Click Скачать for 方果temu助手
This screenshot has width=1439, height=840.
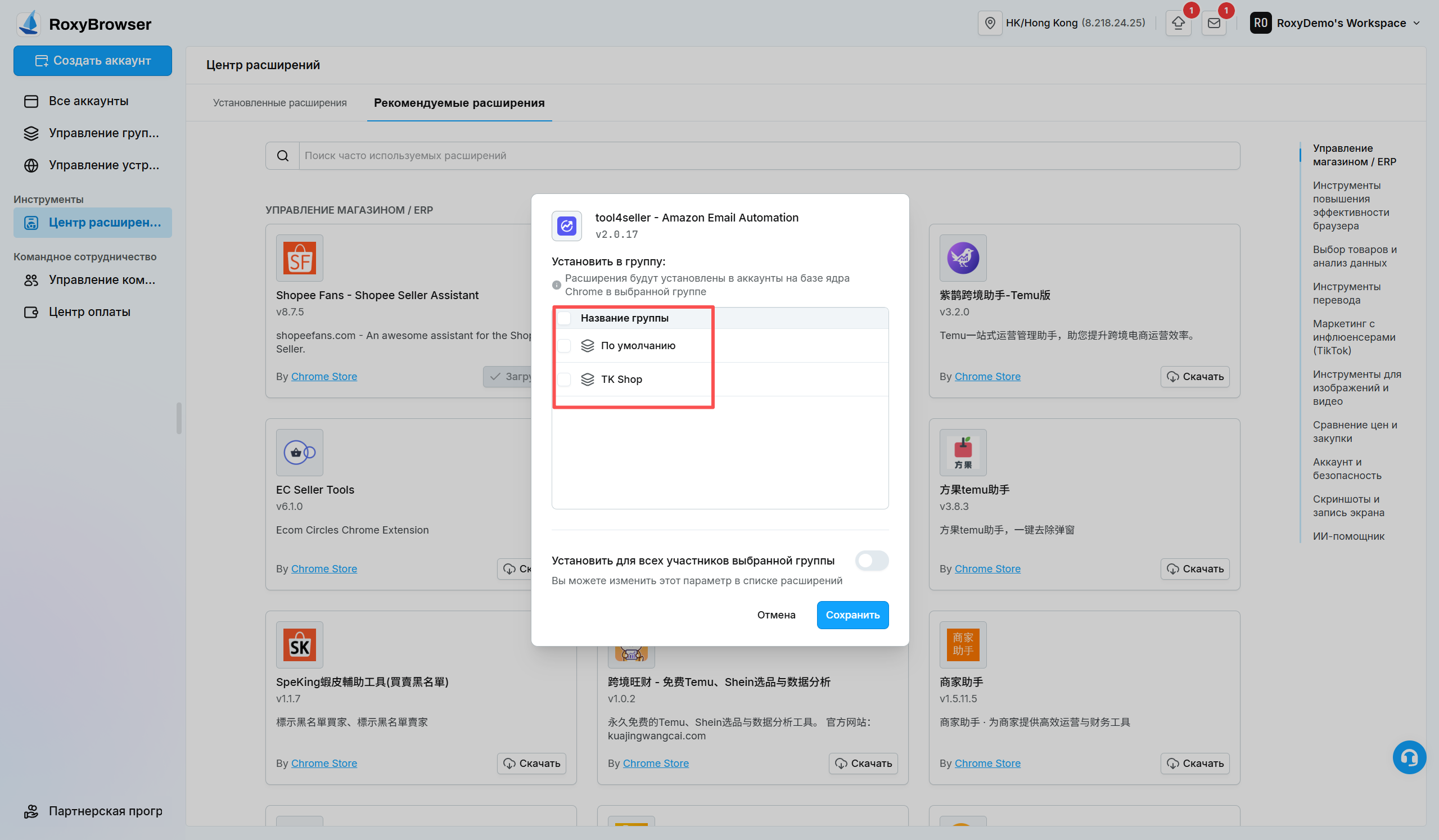point(1194,570)
